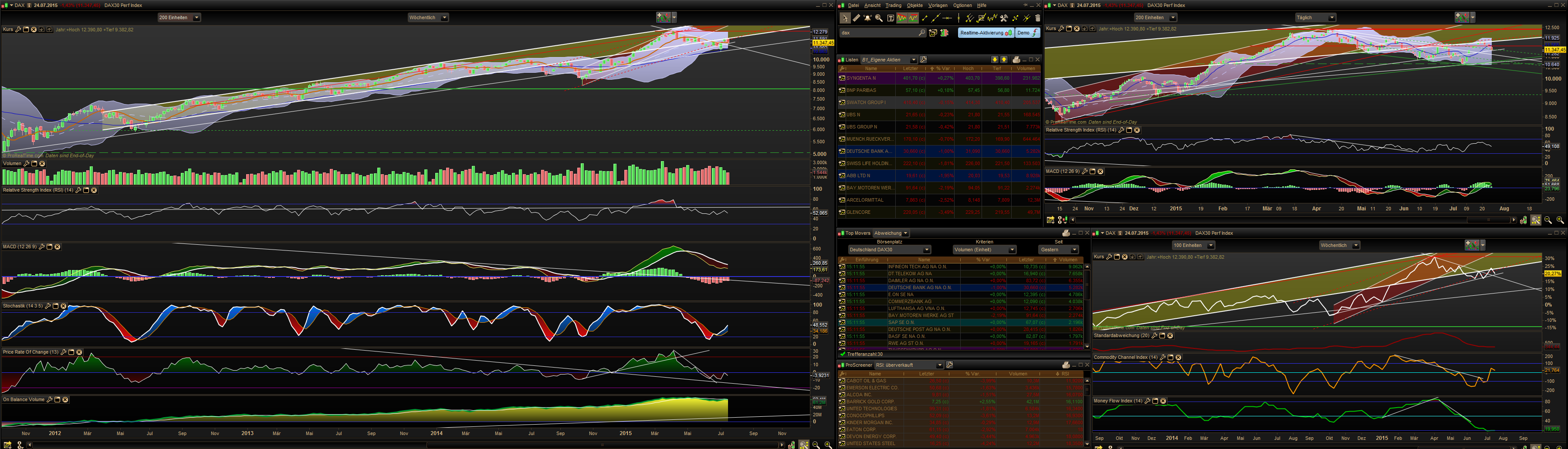1568x449 pixels.
Task: Toggle the red-green channel drawing button
Action: click(x=902, y=18)
